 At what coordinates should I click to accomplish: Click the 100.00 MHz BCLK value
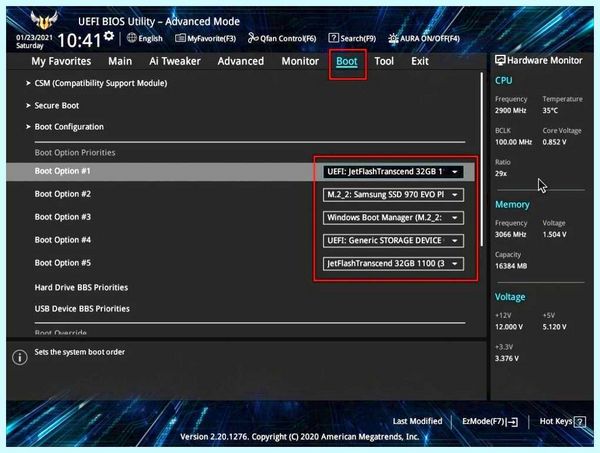[513, 142]
